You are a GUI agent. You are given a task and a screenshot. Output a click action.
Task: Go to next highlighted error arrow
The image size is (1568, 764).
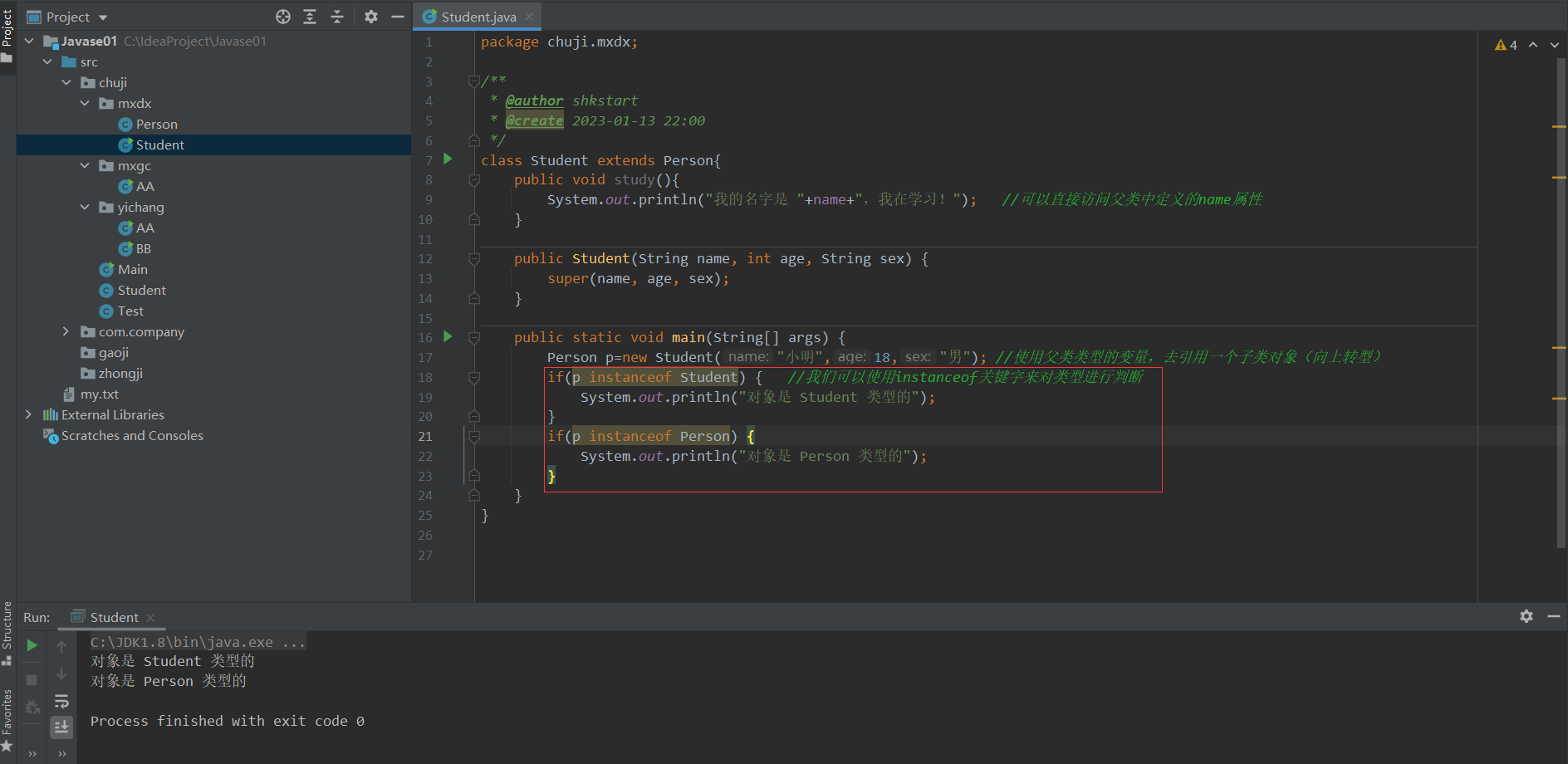tap(1555, 45)
